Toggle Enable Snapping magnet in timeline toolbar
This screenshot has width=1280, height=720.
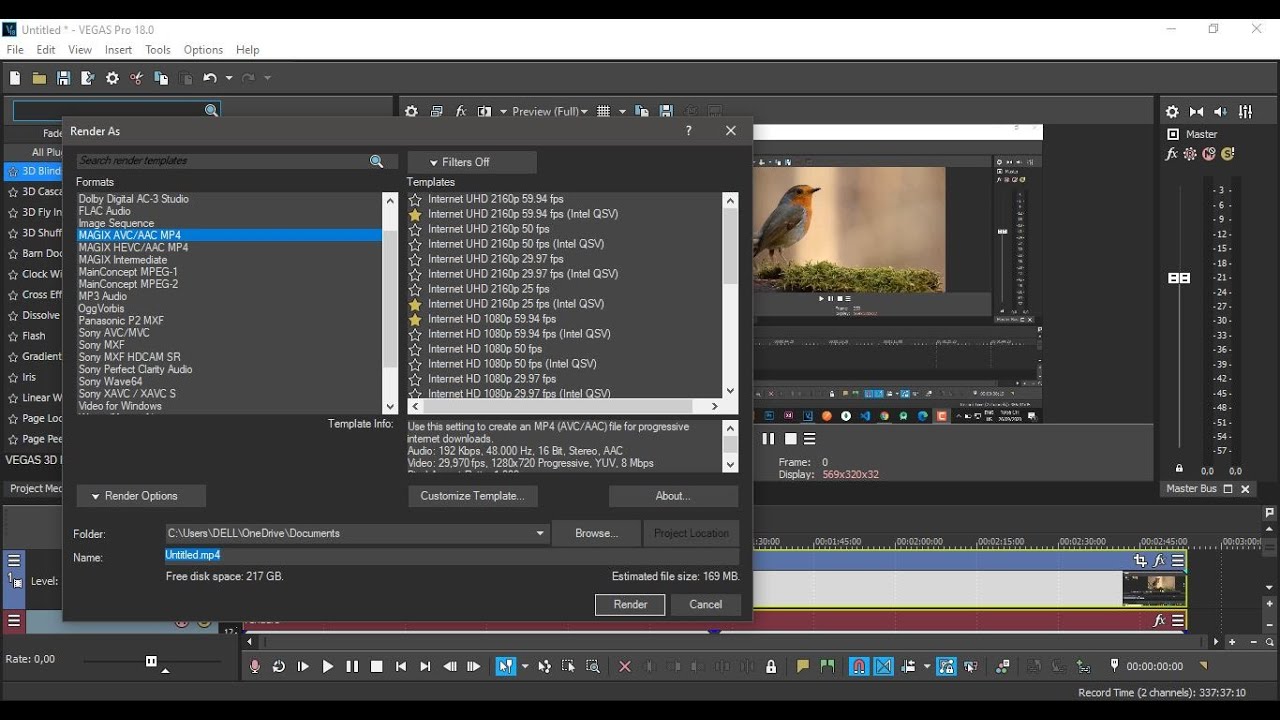pyautogui.click(x=859, y=666)
